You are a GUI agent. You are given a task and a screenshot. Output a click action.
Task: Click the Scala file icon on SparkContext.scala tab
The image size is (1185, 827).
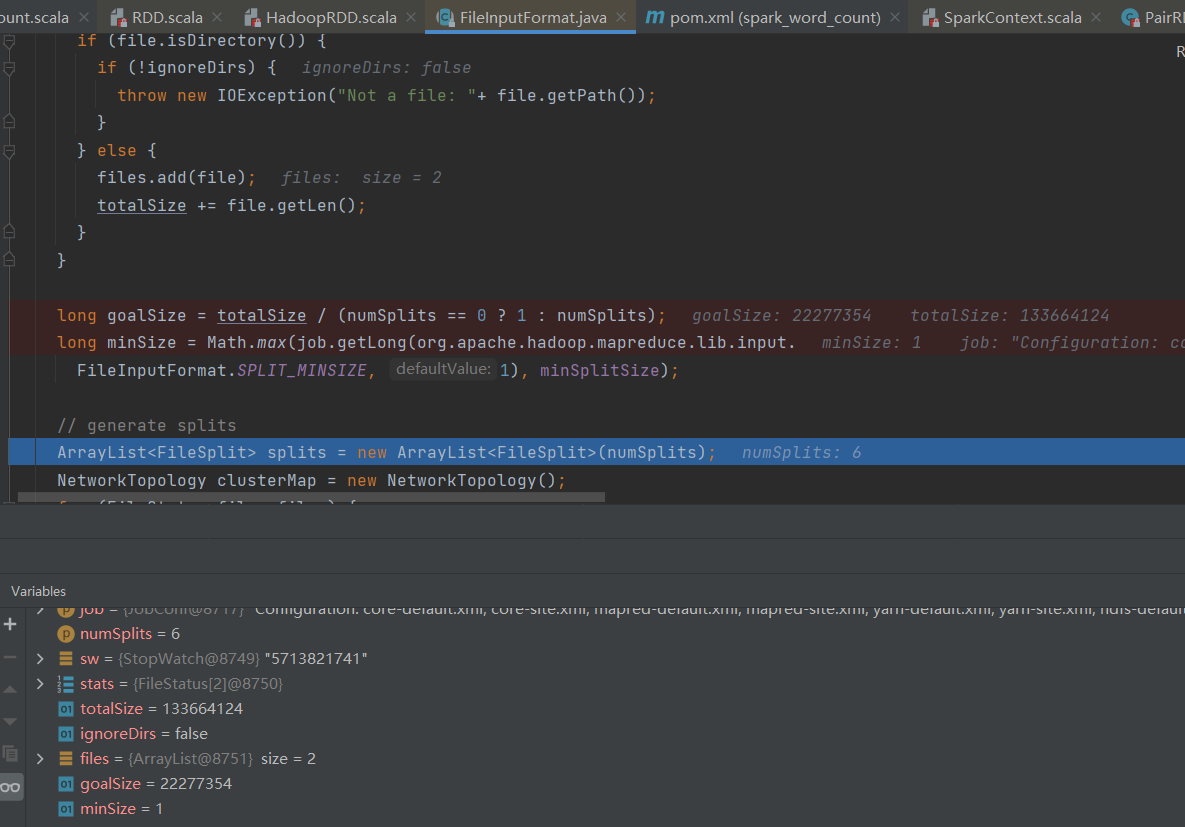(930, 17)
